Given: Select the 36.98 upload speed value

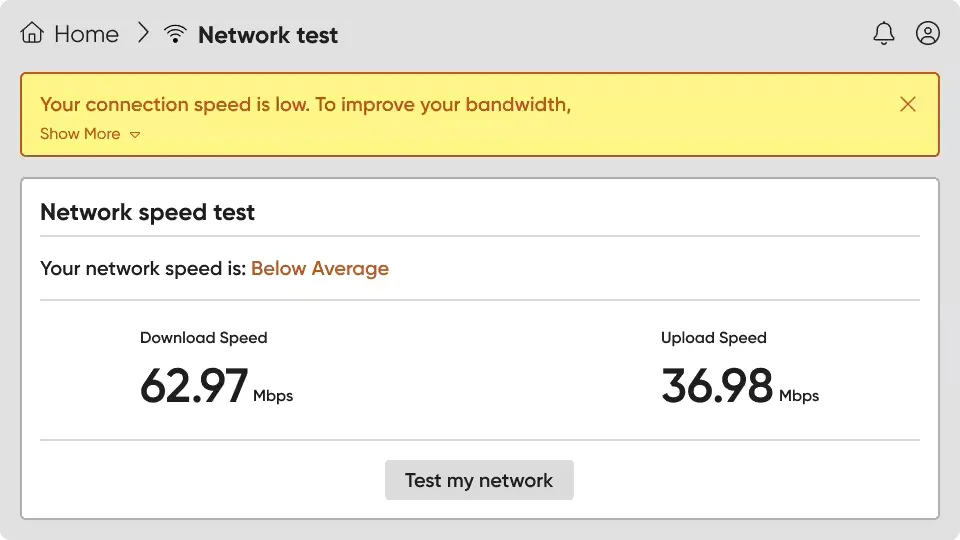Looking at the screenshot, I should [x=717, y=386].
